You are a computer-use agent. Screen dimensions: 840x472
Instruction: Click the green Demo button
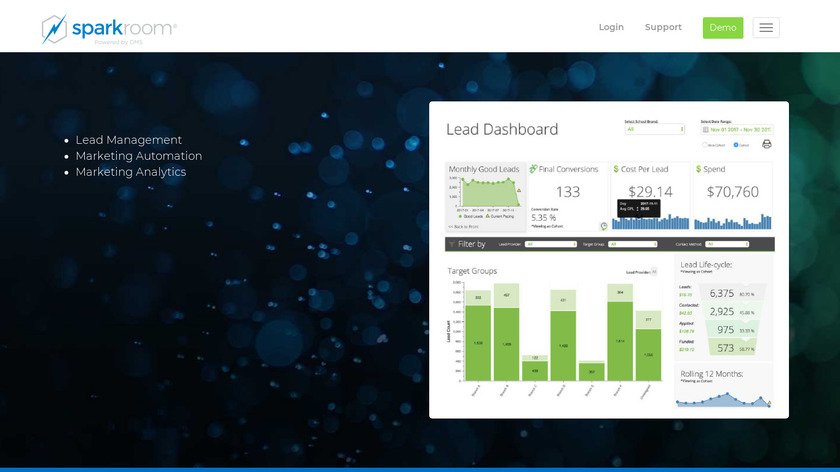tap(723, 28)
